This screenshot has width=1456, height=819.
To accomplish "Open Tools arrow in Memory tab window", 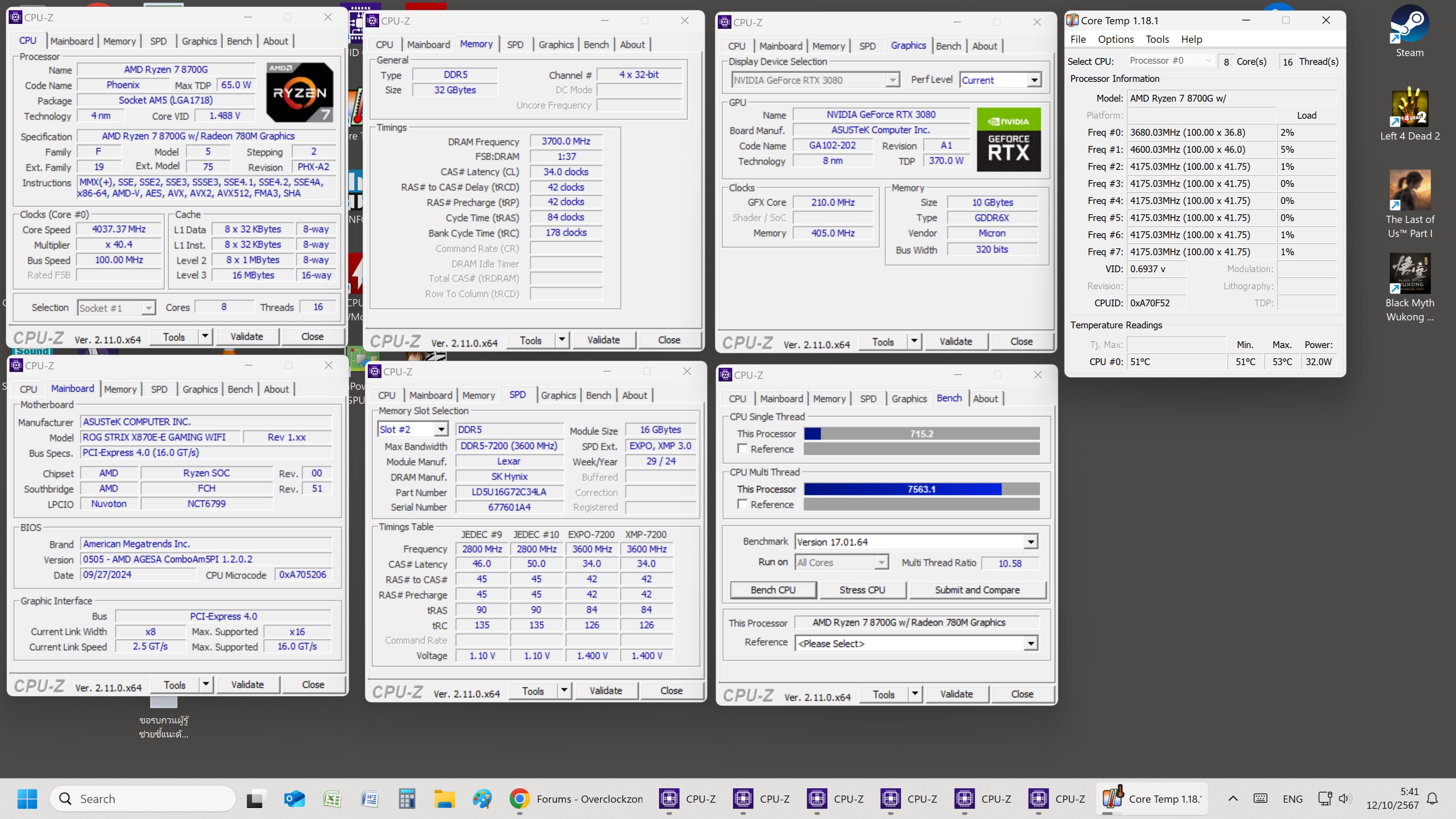I will 562,340.
